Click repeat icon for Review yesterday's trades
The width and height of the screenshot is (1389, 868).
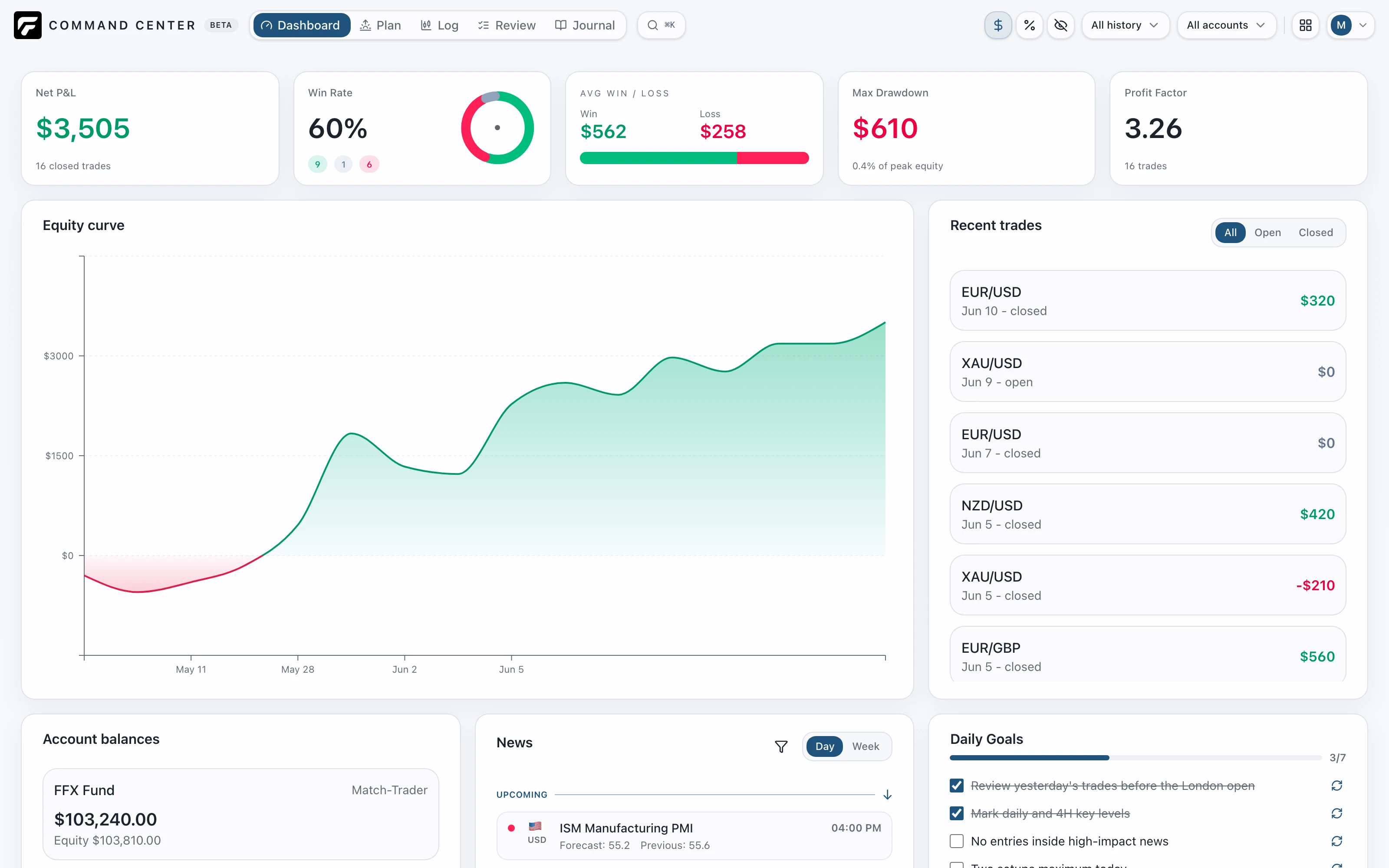(1337, 786)
